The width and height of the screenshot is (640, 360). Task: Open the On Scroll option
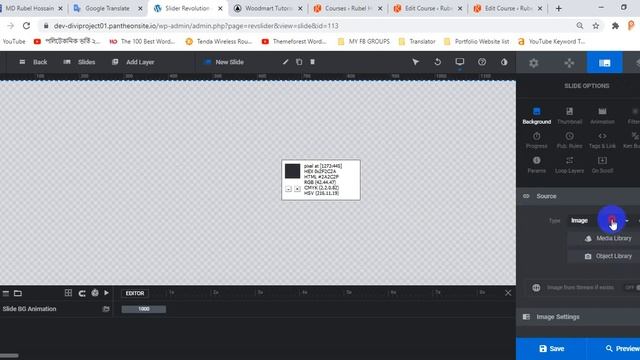pyautogui.click(x=602, y=164)
